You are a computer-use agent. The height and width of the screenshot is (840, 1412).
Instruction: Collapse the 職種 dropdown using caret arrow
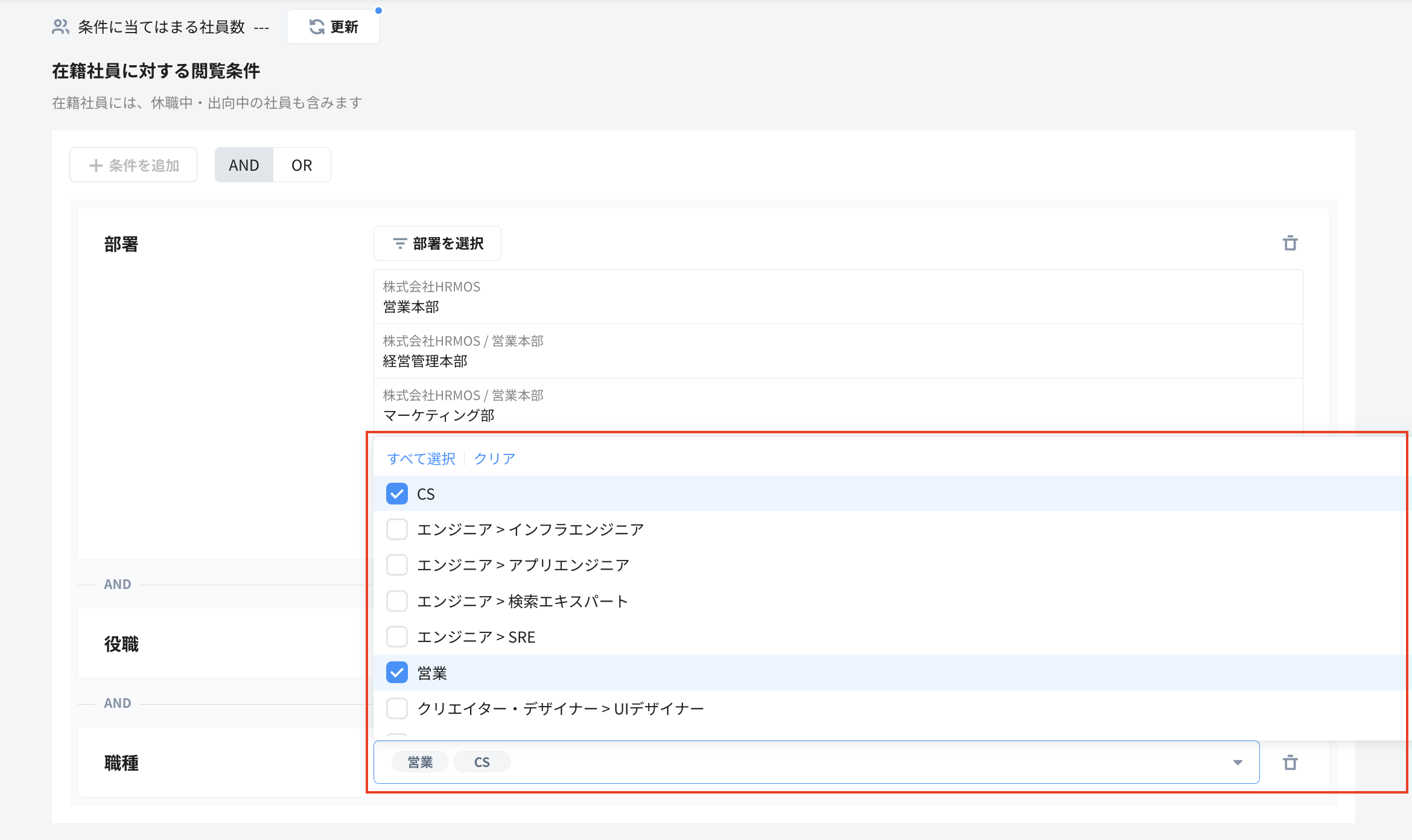pos(1238,762)
